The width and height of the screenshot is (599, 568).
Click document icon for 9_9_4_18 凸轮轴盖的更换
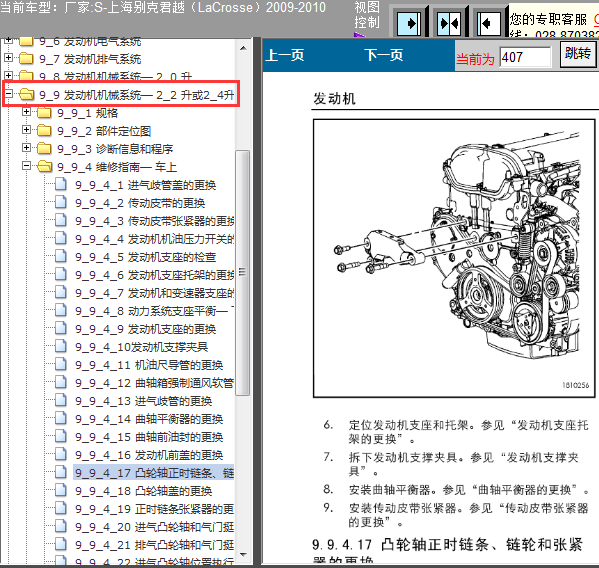click(x=60, y=490)
